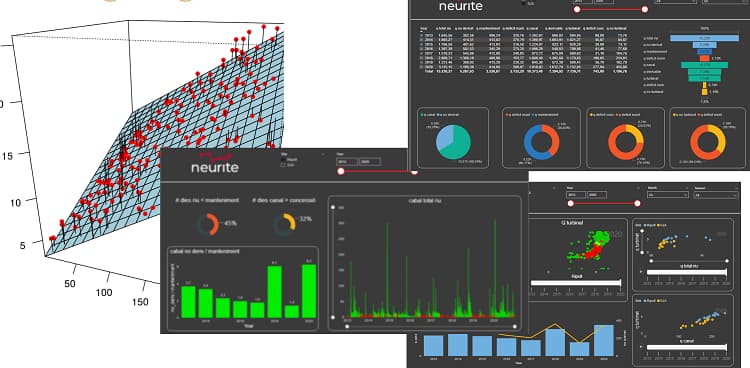This screenshot has width=750, height=368.
Task: Click the Year end input in front dashboard
Action: click(370, 162)
